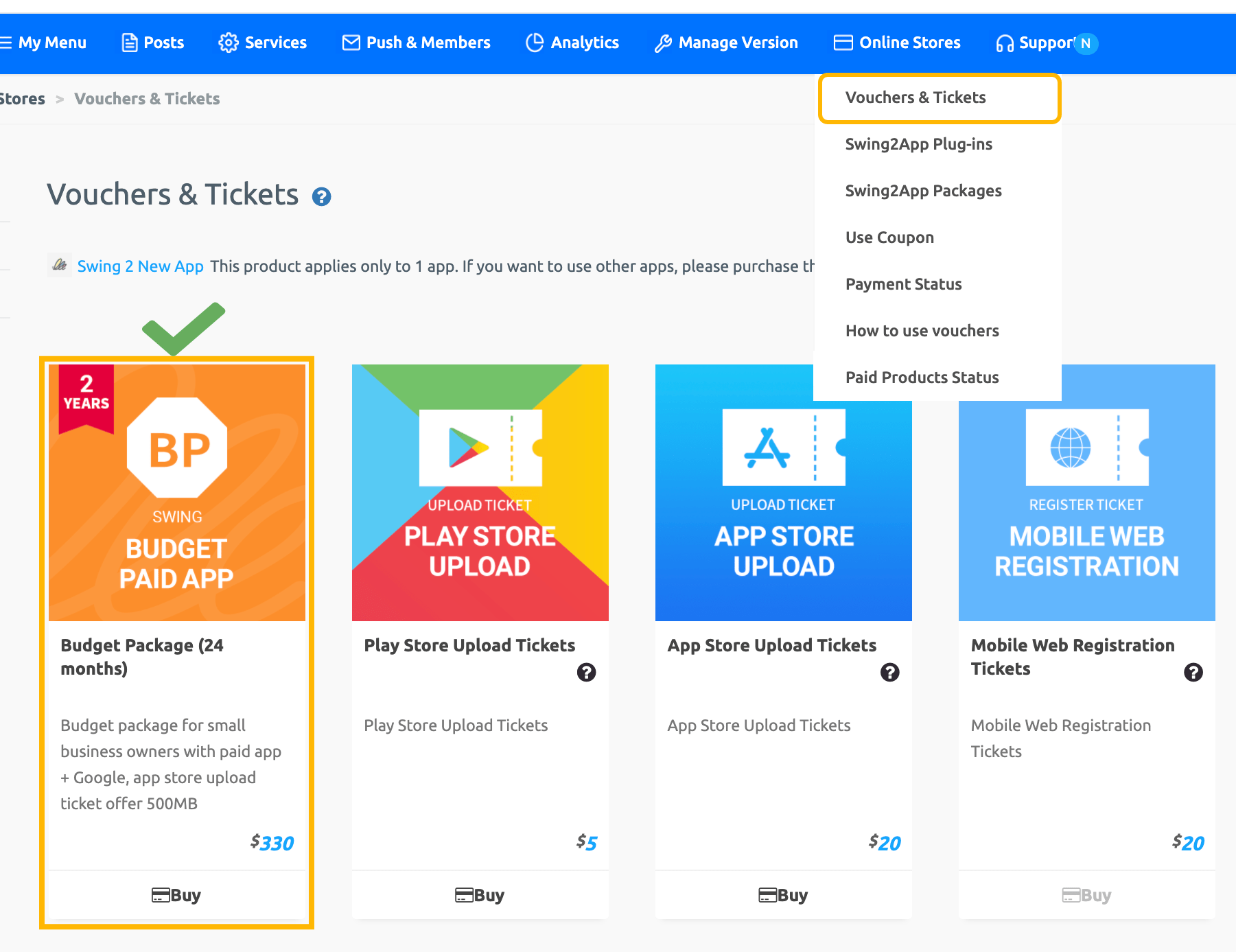Viewport: 1236px width, 952px height.
Task: Select Paid Products Status in dropdown
Action: click(922, 378)
